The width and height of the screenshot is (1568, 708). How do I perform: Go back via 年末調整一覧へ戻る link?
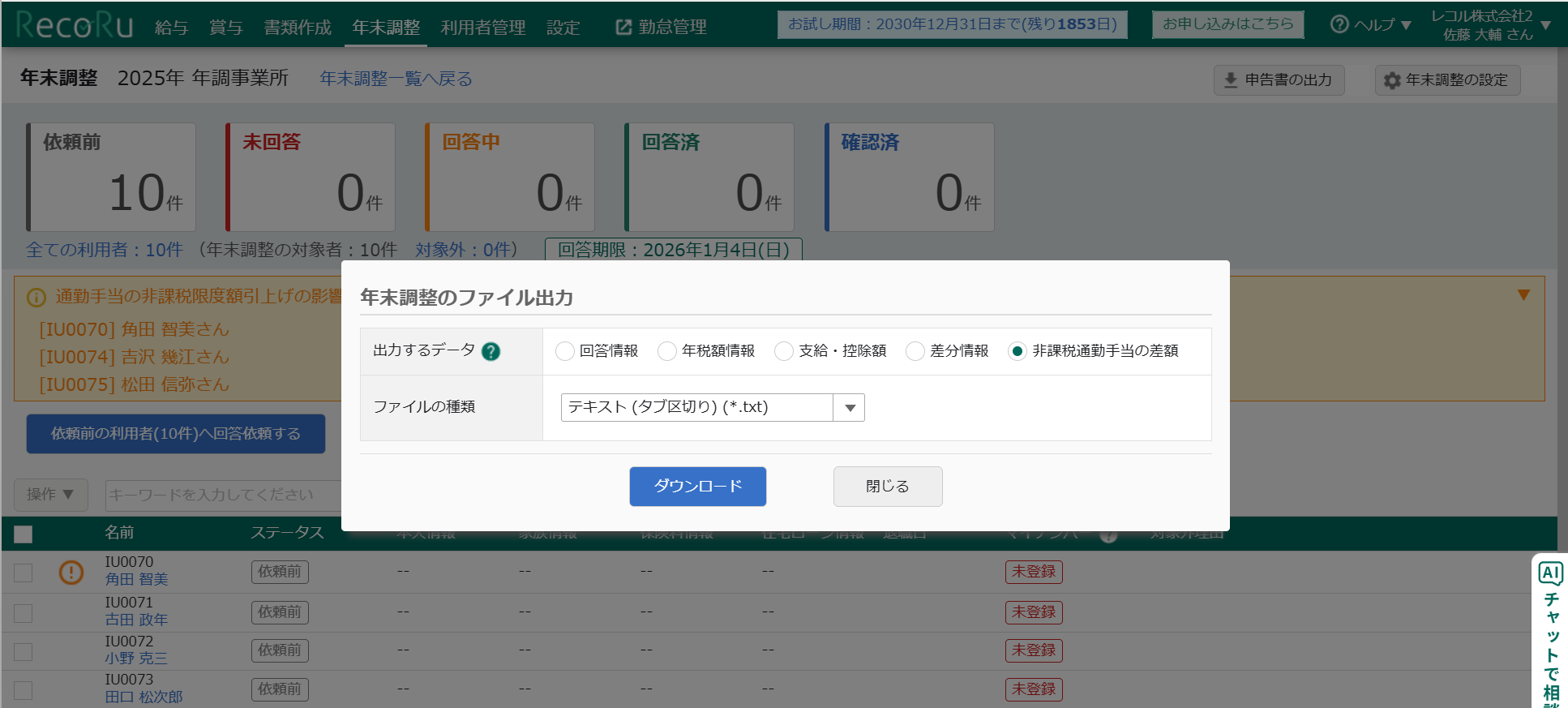pos(396,79)
